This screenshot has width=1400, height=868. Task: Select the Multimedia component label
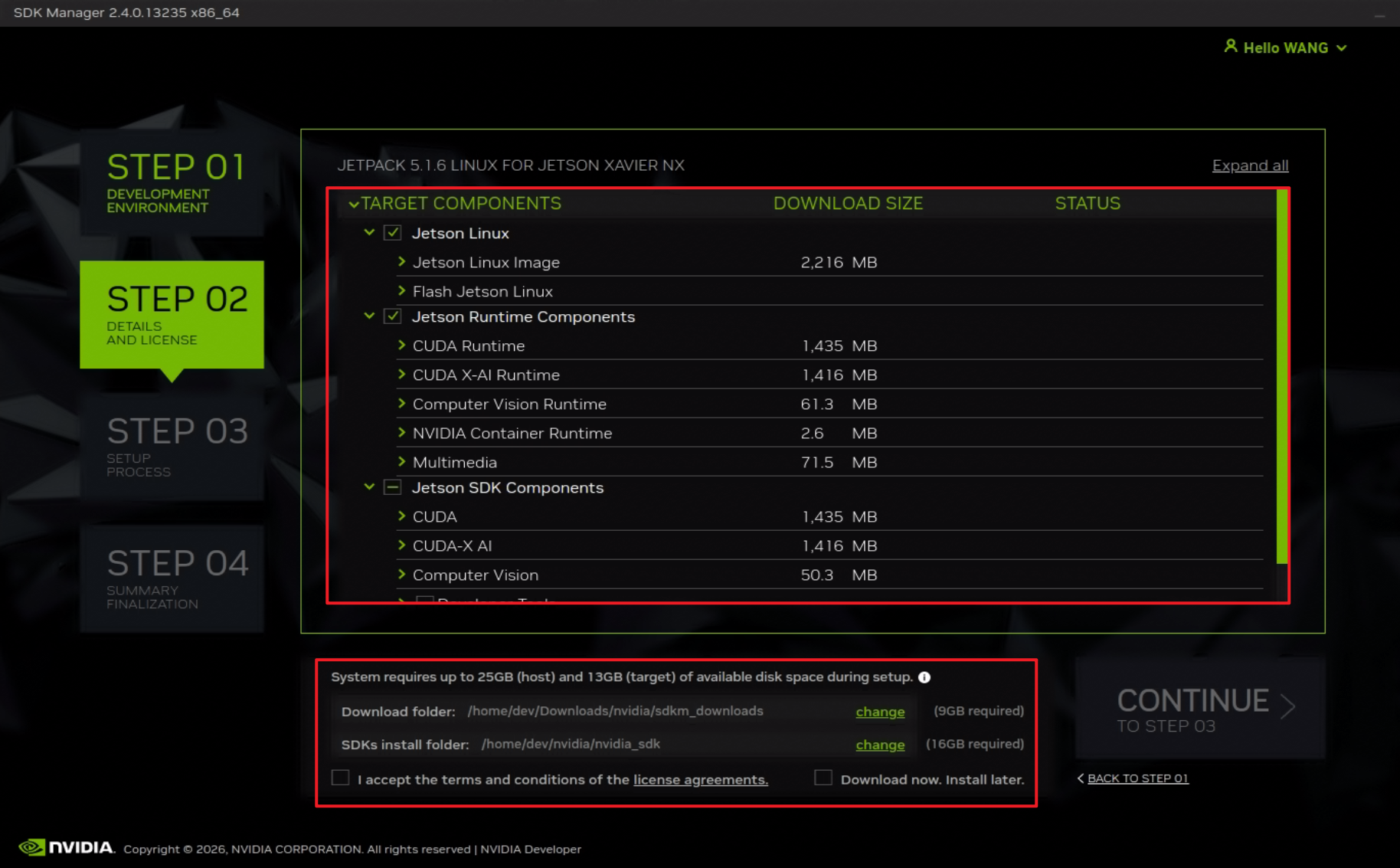click(455, 462)
